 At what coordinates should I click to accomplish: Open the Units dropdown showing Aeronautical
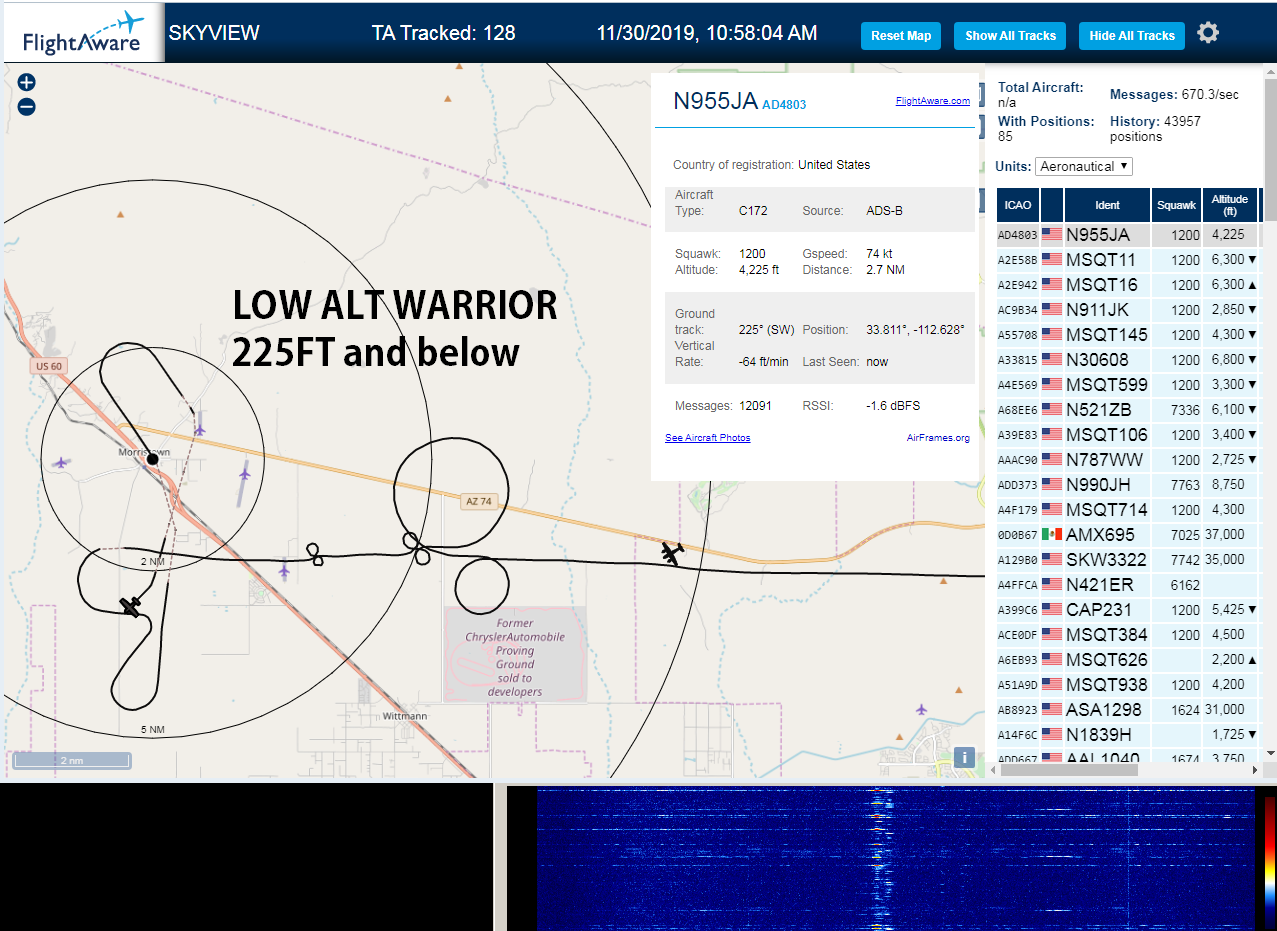pos(1084,166)
